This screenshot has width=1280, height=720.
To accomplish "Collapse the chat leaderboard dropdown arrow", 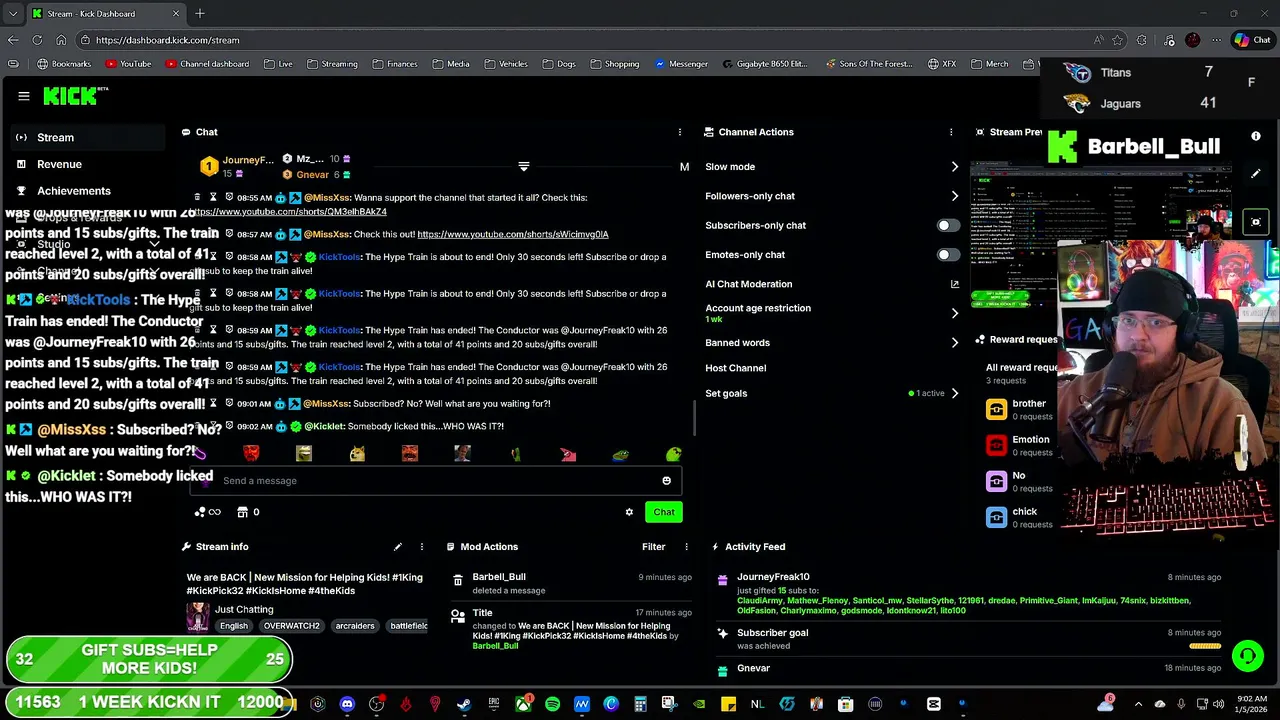I will coord(523,167).
